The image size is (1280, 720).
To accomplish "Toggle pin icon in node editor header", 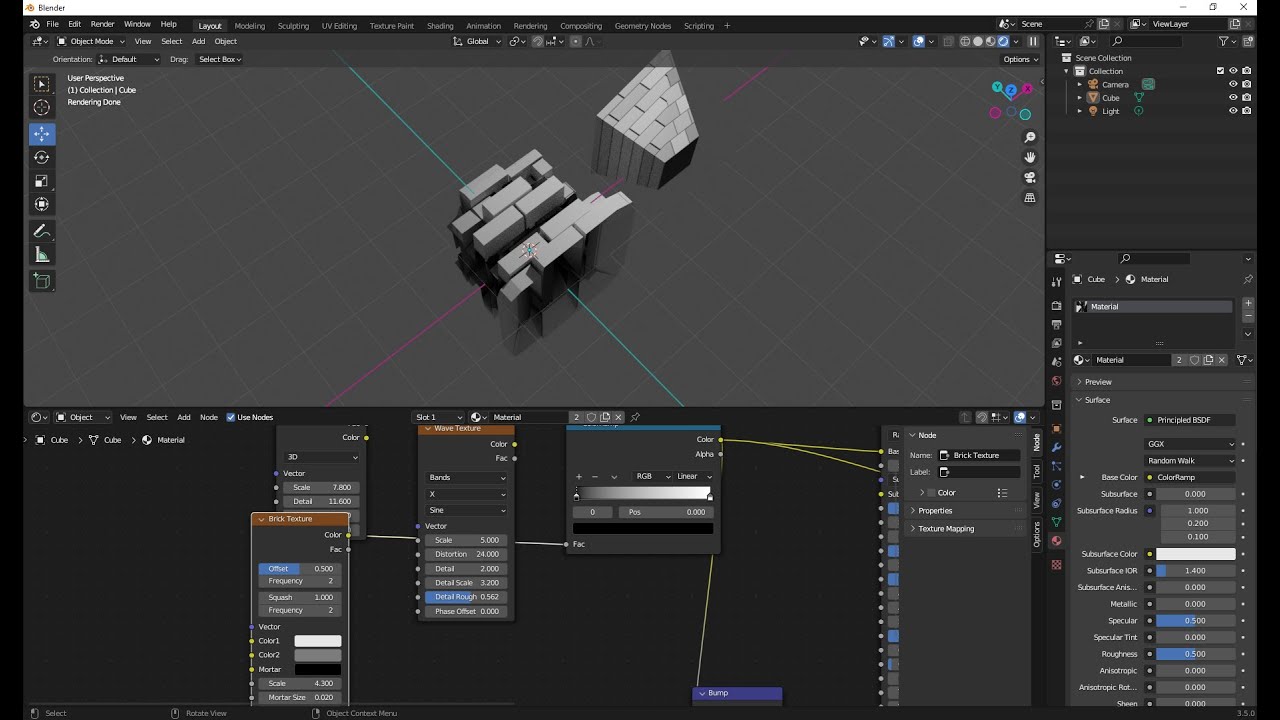I will (x=635, y=417).
